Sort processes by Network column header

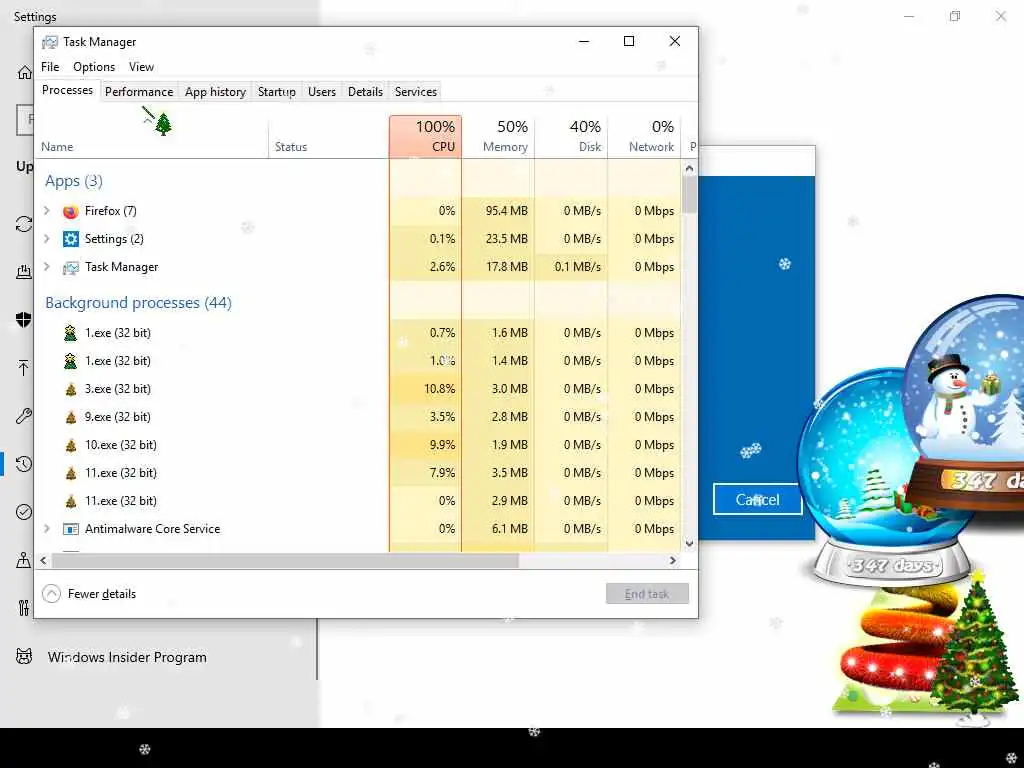(644, 136)
